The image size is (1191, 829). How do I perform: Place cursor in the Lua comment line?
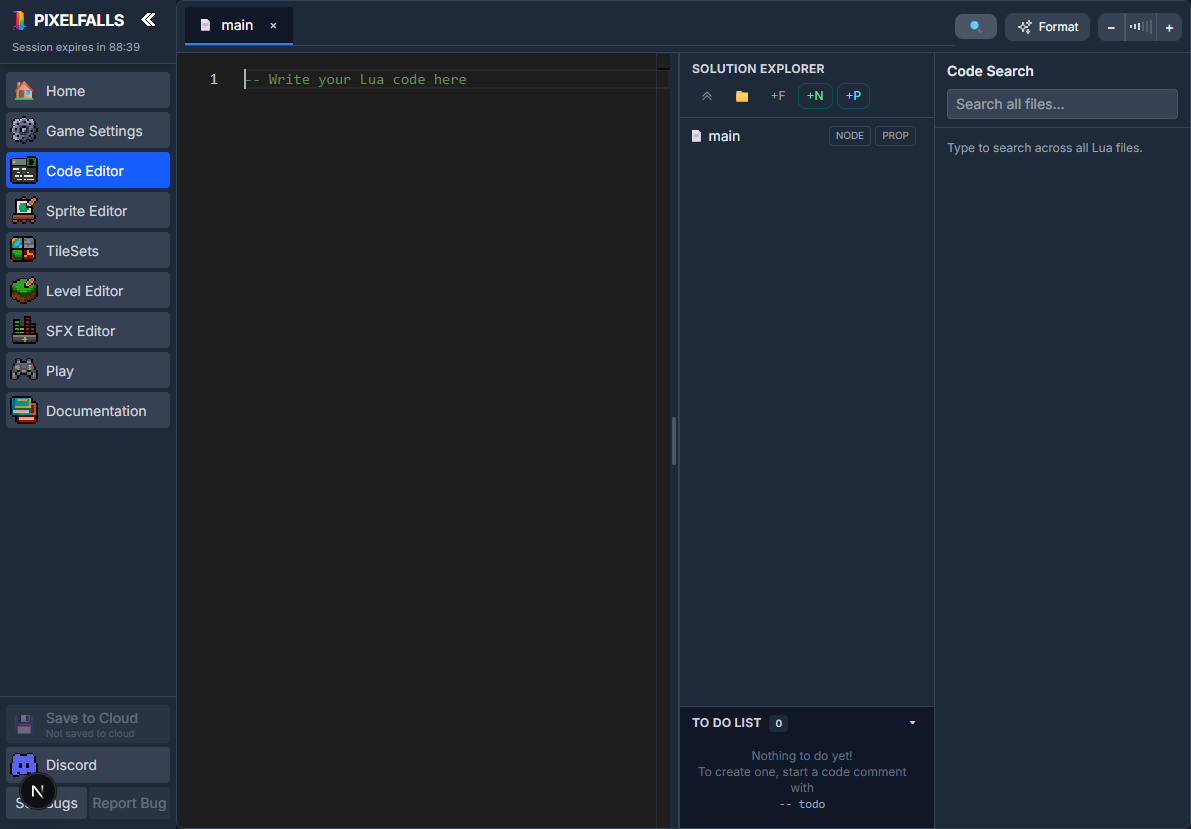pos(355,79)
